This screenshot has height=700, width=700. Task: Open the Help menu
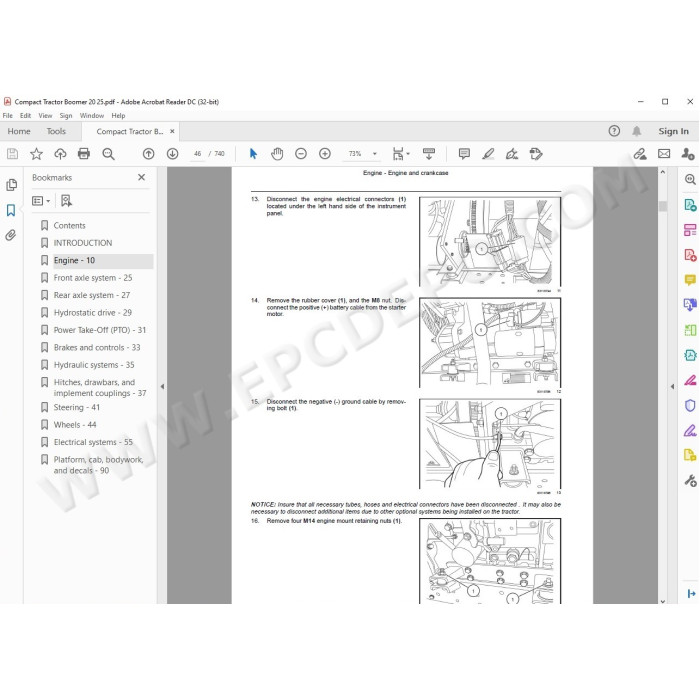point(118,116)
